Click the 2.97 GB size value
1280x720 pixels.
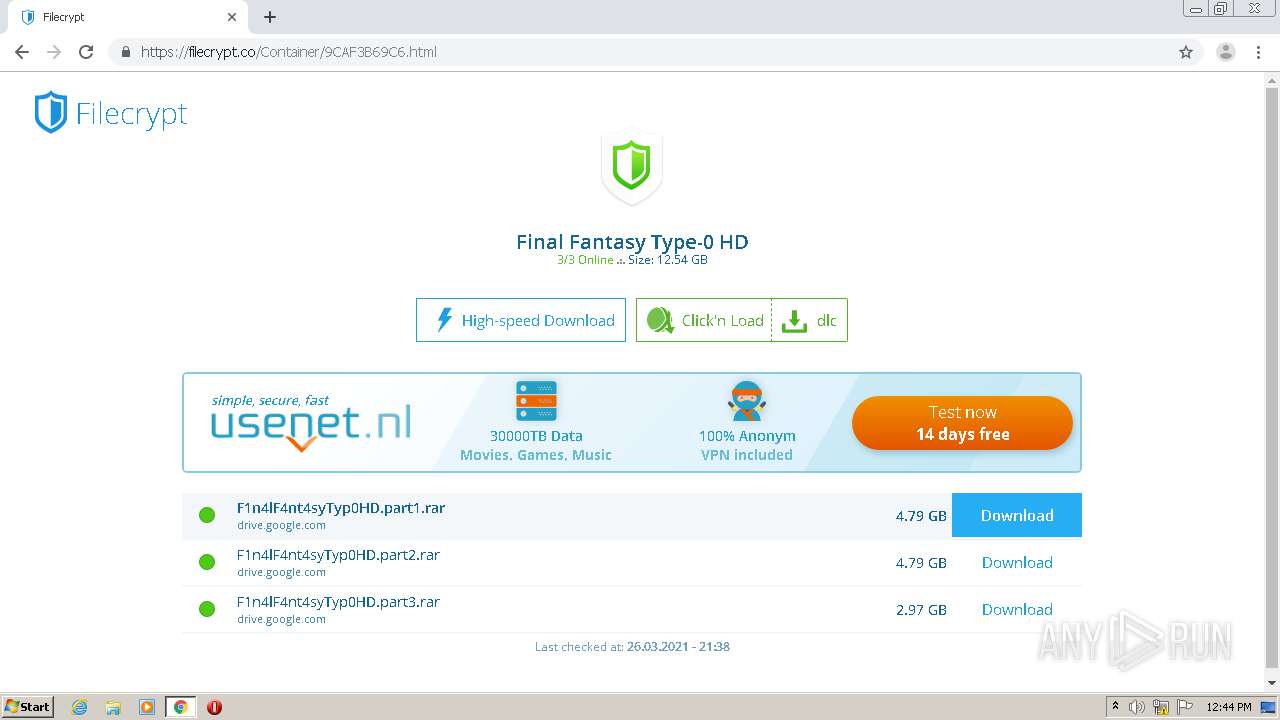pyautogui.click(x=921, y=610)
